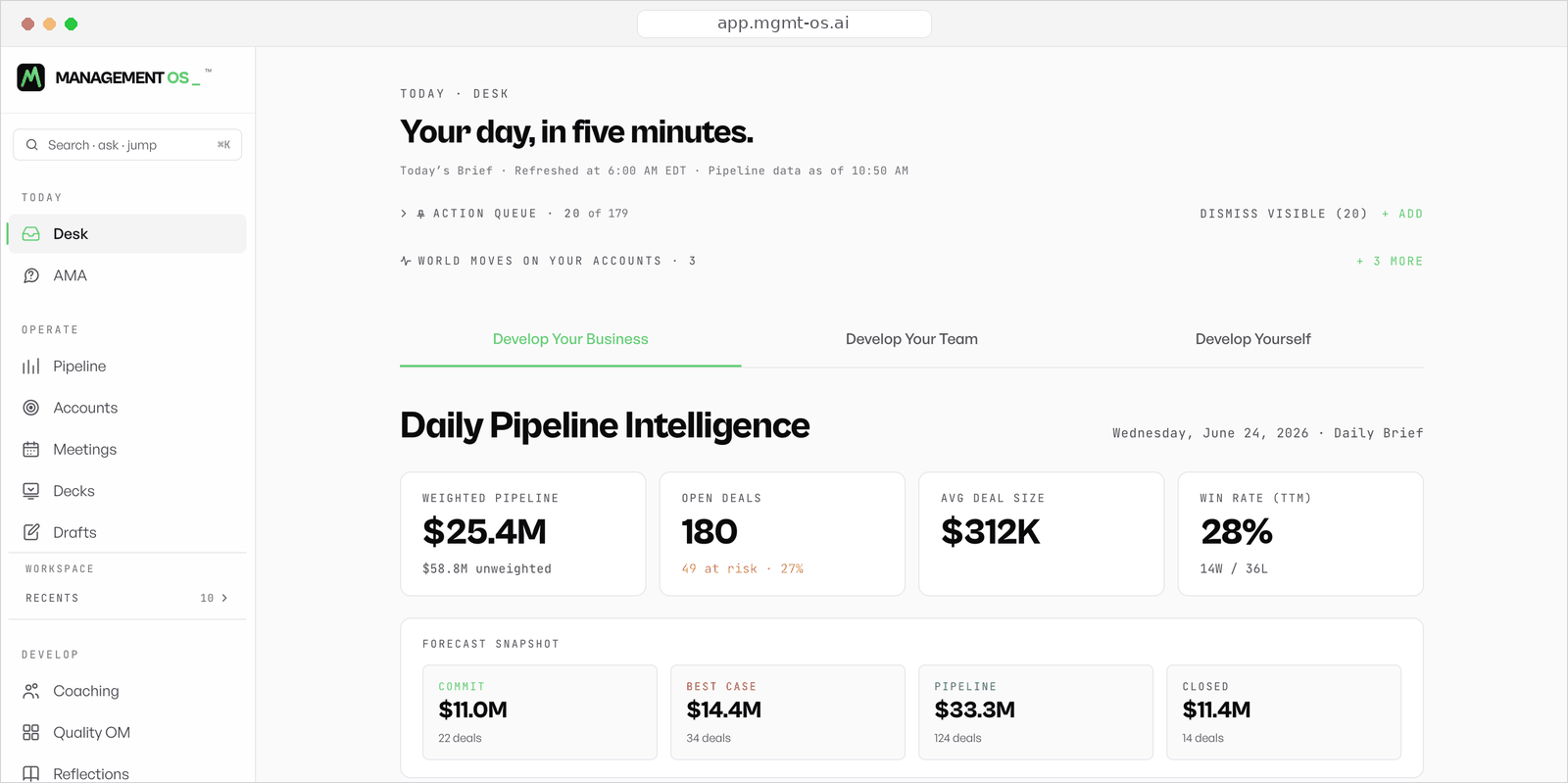Click the WORKSPACE section label
This screenshot has width=1568, height=783.
pos(60,569)
